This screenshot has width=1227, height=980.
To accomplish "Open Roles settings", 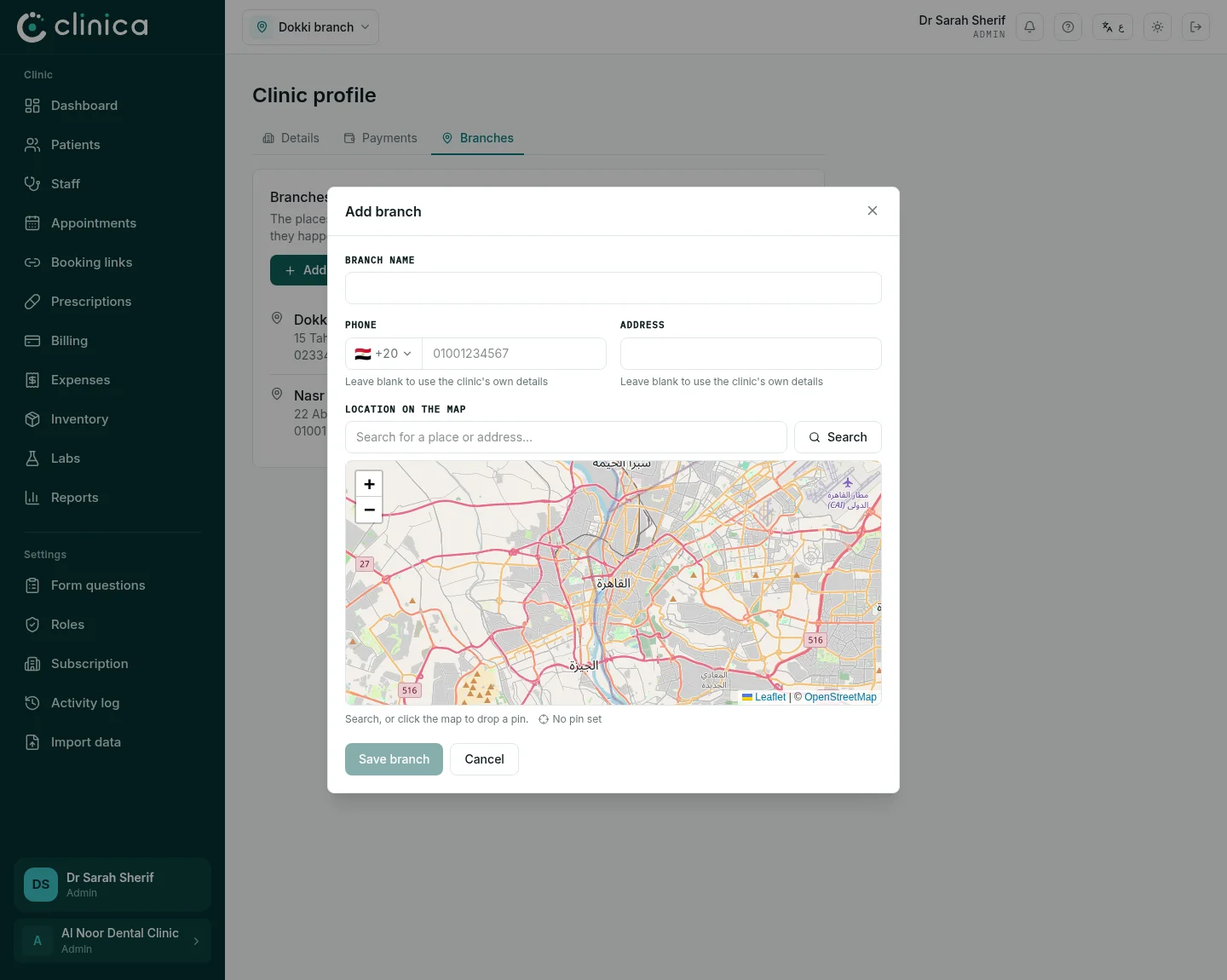I will point(112,625).
